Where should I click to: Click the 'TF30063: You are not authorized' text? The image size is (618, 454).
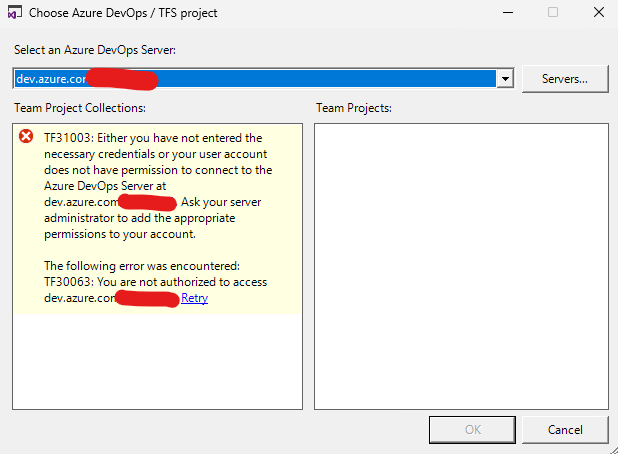155,282
